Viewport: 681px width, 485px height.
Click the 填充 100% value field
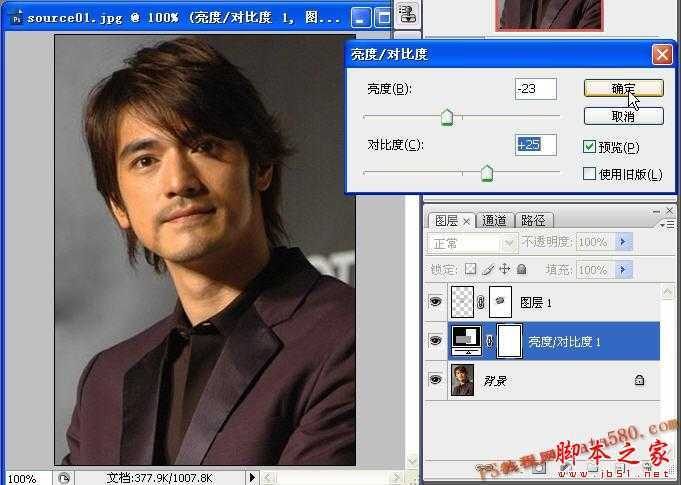(x=596, y=270)
